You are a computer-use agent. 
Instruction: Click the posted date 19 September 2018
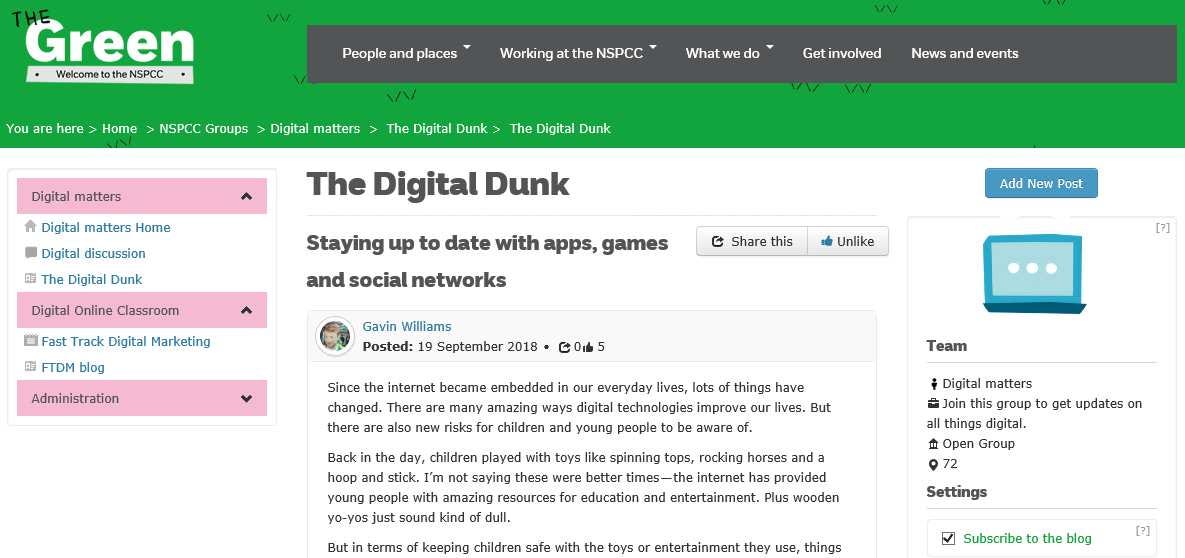tap(477, 347)
